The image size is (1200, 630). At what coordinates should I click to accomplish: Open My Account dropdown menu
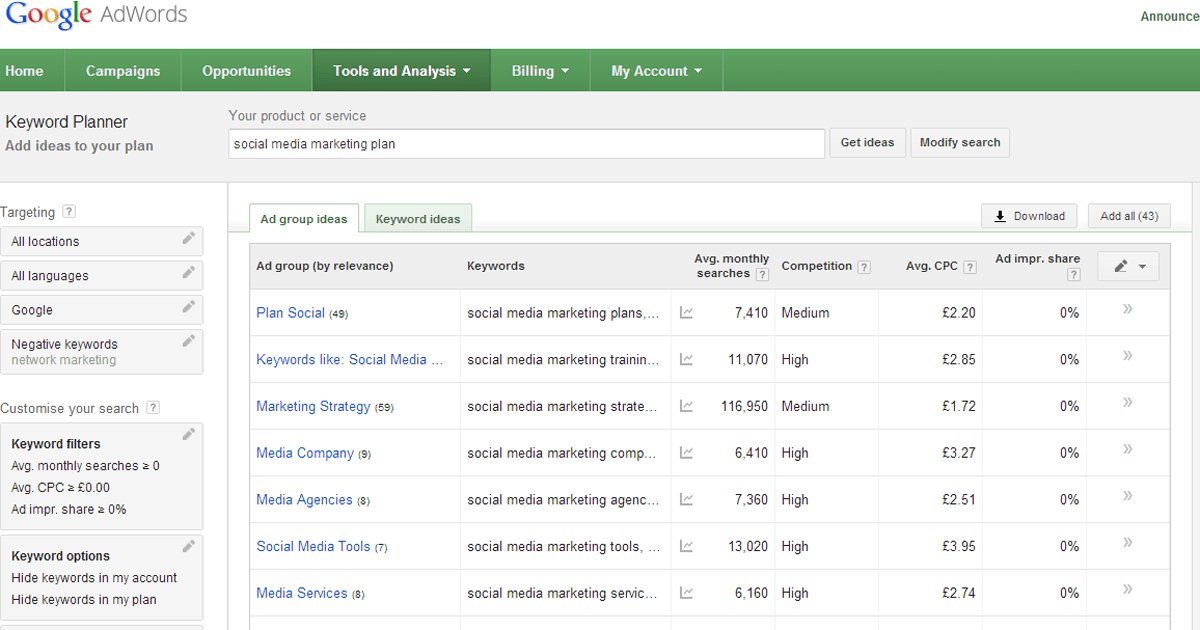pos(656,71)
